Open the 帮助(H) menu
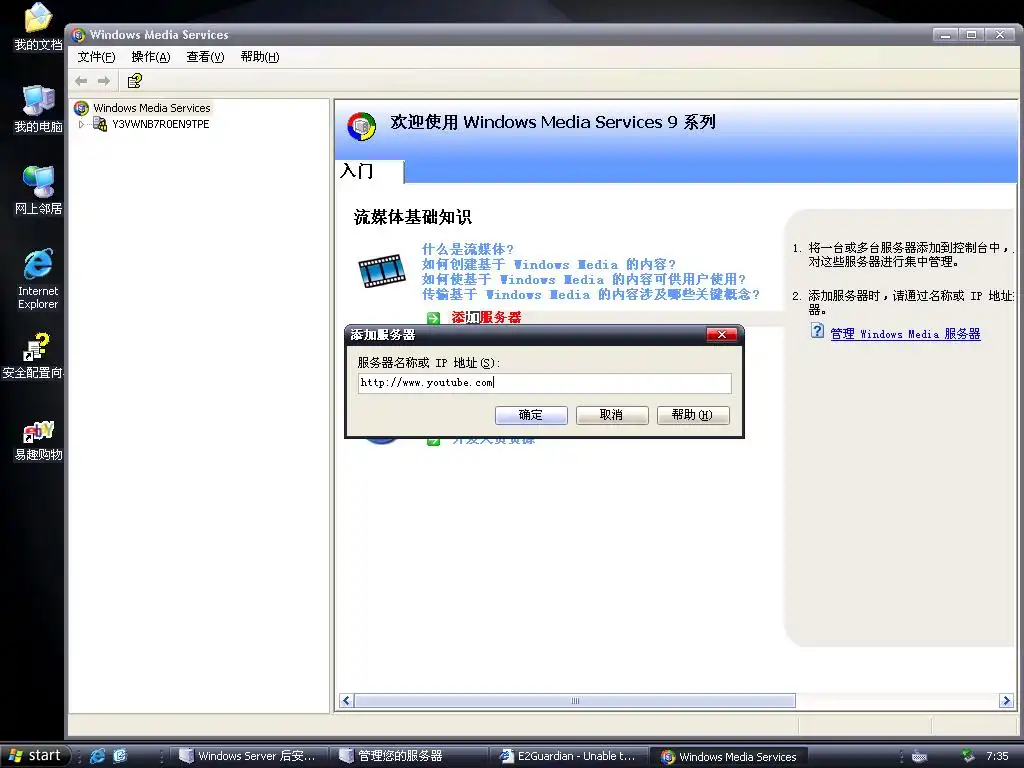This screenshot has height=768, width=1024. (260, 57)
